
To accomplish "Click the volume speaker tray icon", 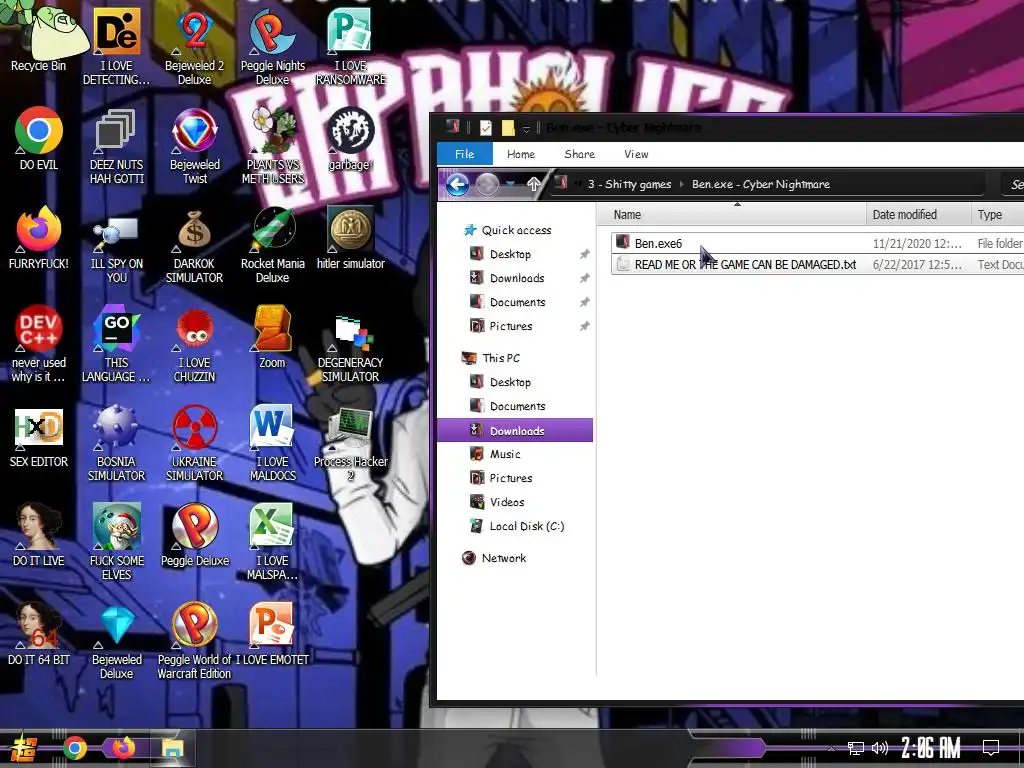I will click(x=880, y=748).
